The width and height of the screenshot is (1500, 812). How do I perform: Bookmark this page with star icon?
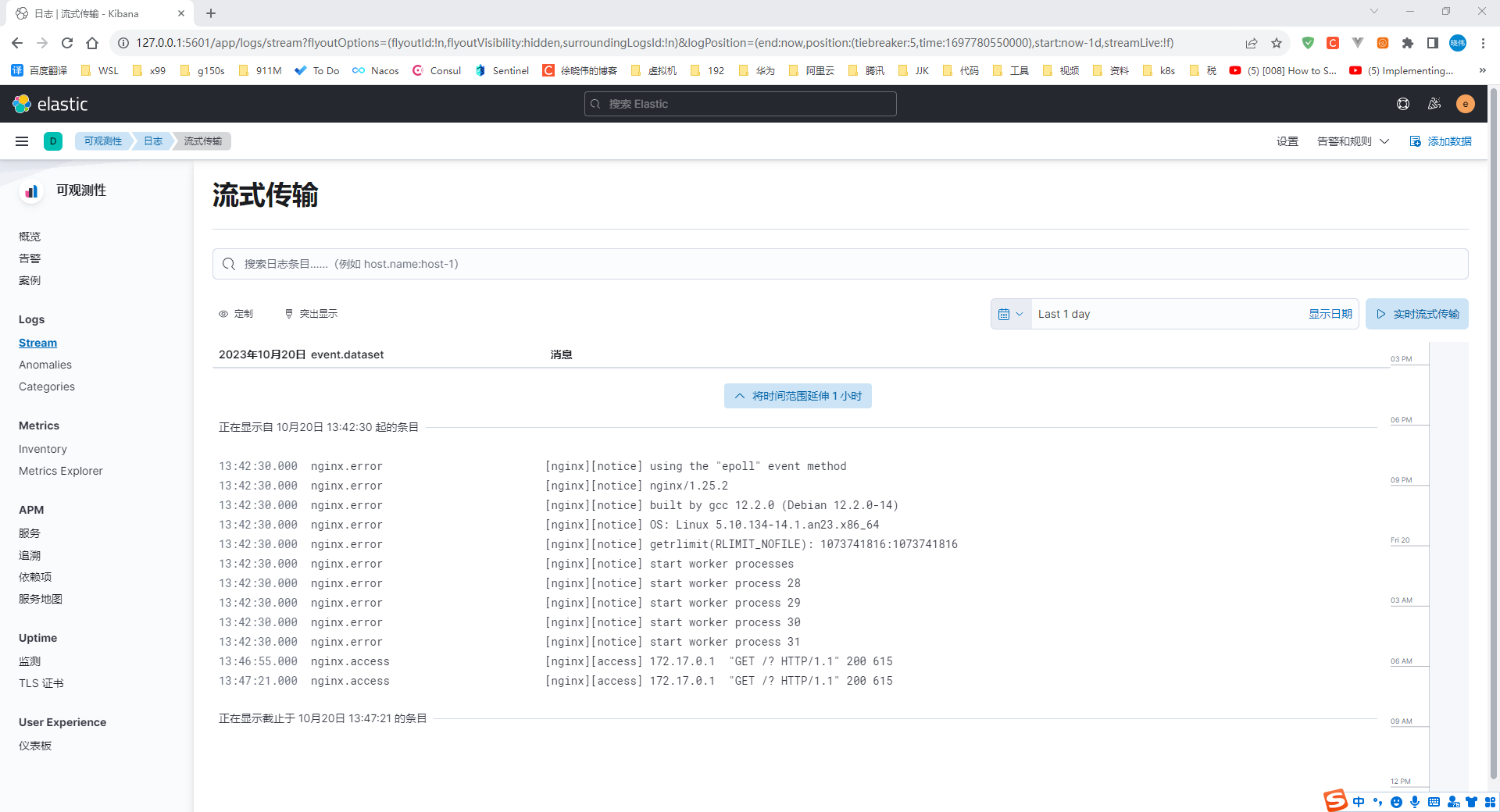(1277, 43)
